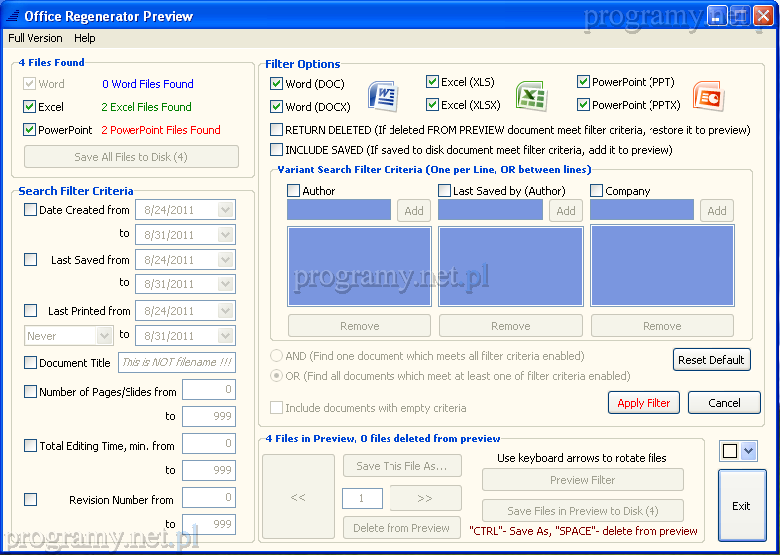Click the Cancel button
Screen dimensions: 780x555
[x=724, y=403]
